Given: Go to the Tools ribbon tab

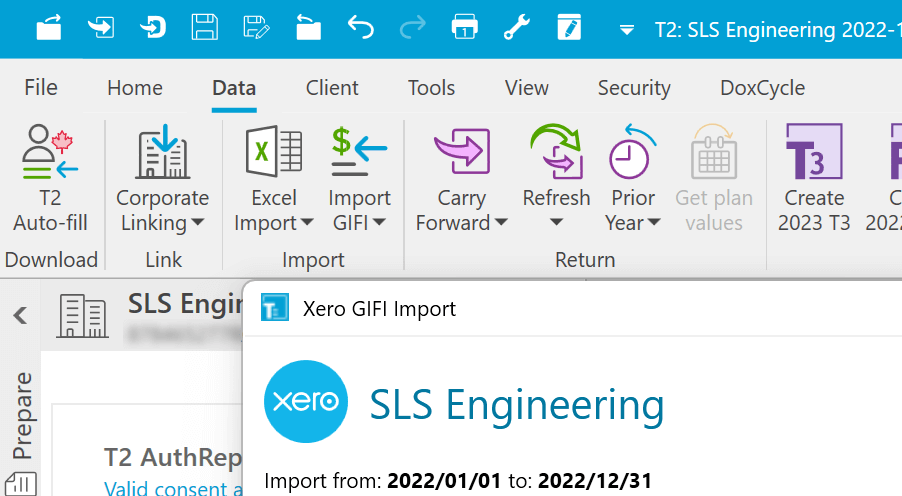Looking at the screenshot, I should [x=431, y=88].
